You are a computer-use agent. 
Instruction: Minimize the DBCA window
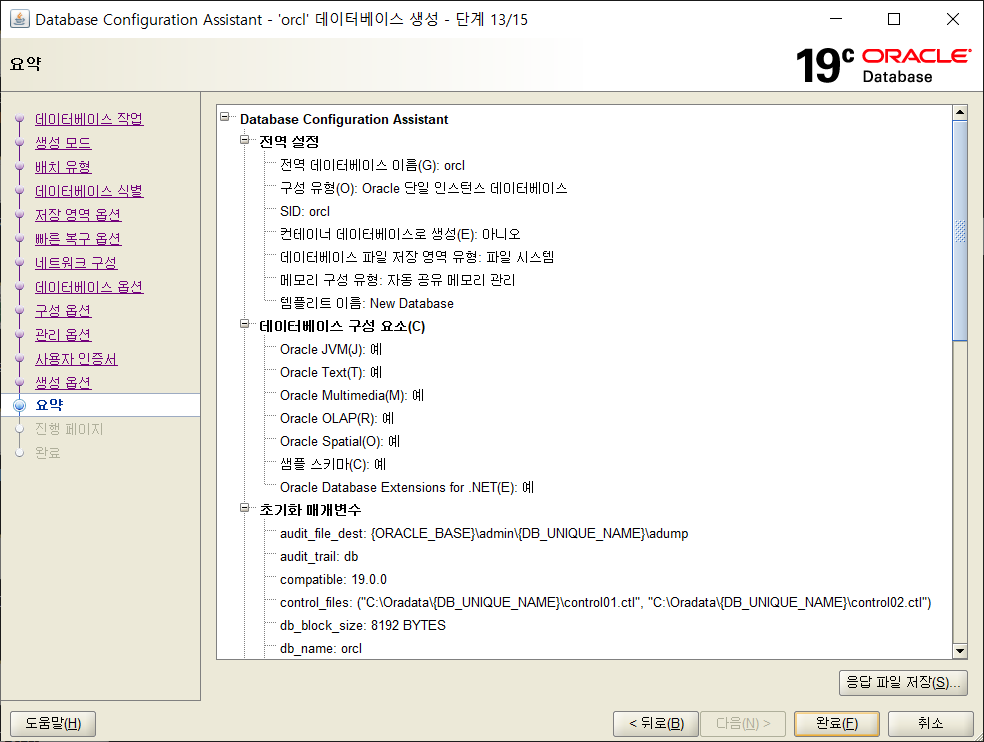(836, 19)
